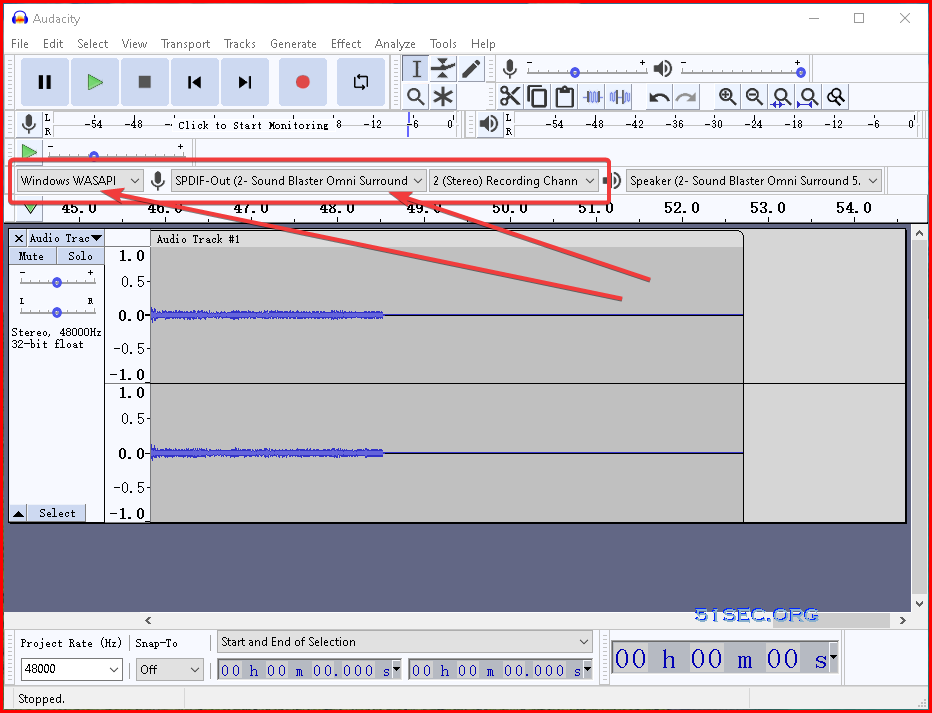
Task: Click the timeline green playhead triangle
Action: point(29,209)
